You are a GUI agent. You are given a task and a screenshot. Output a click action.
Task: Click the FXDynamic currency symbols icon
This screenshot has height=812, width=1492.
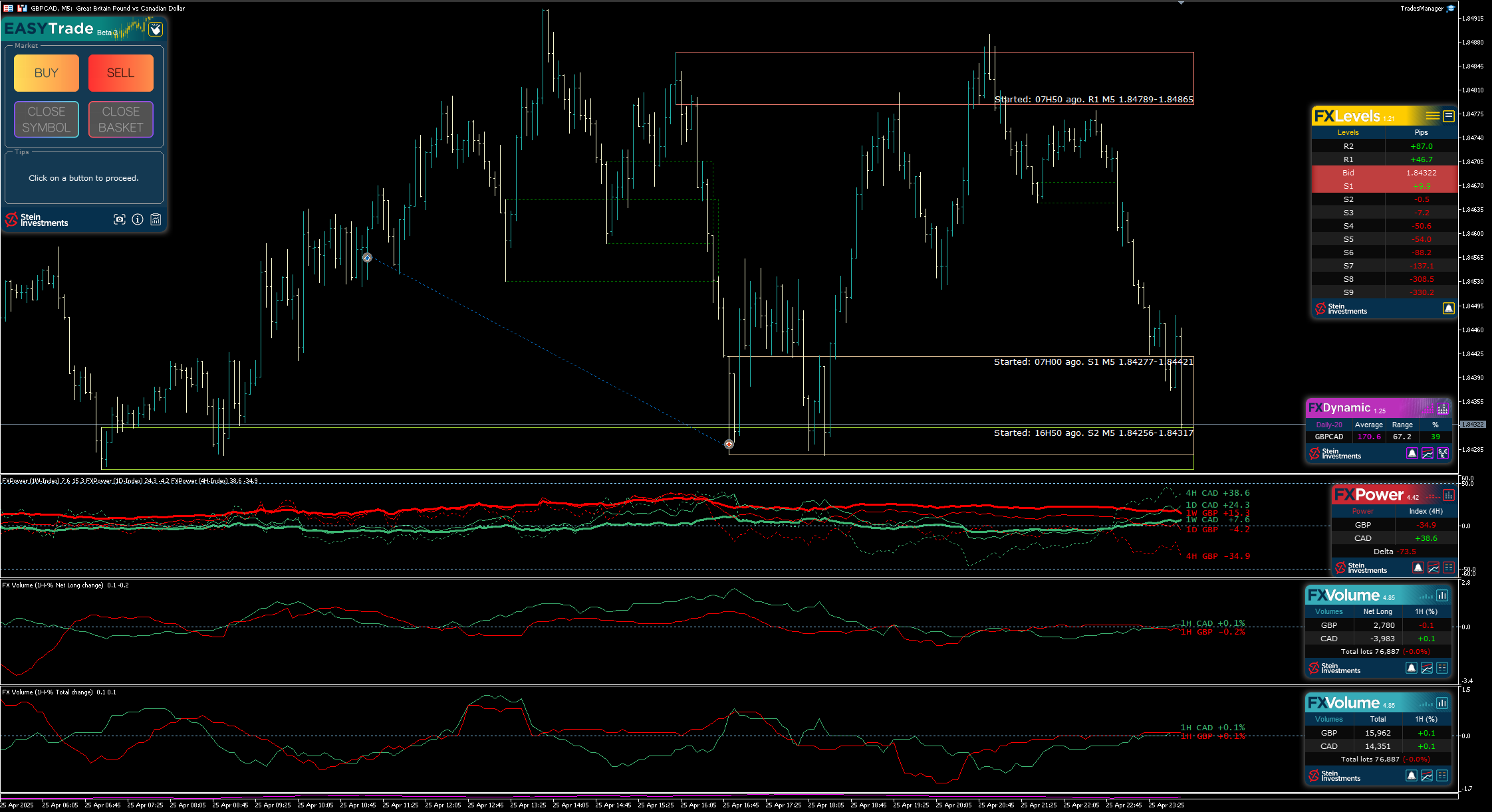1443,453
